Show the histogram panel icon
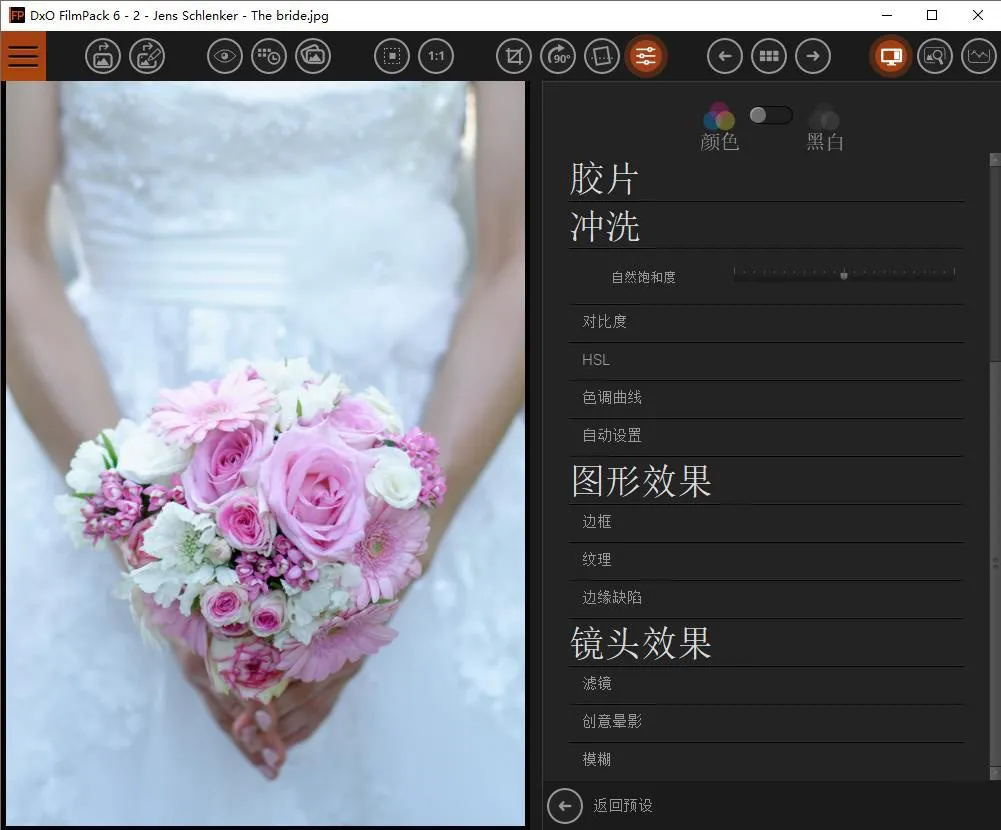The height and width of the screenshot is (830, 1001). pyautogui.click(x=979, y=56)
